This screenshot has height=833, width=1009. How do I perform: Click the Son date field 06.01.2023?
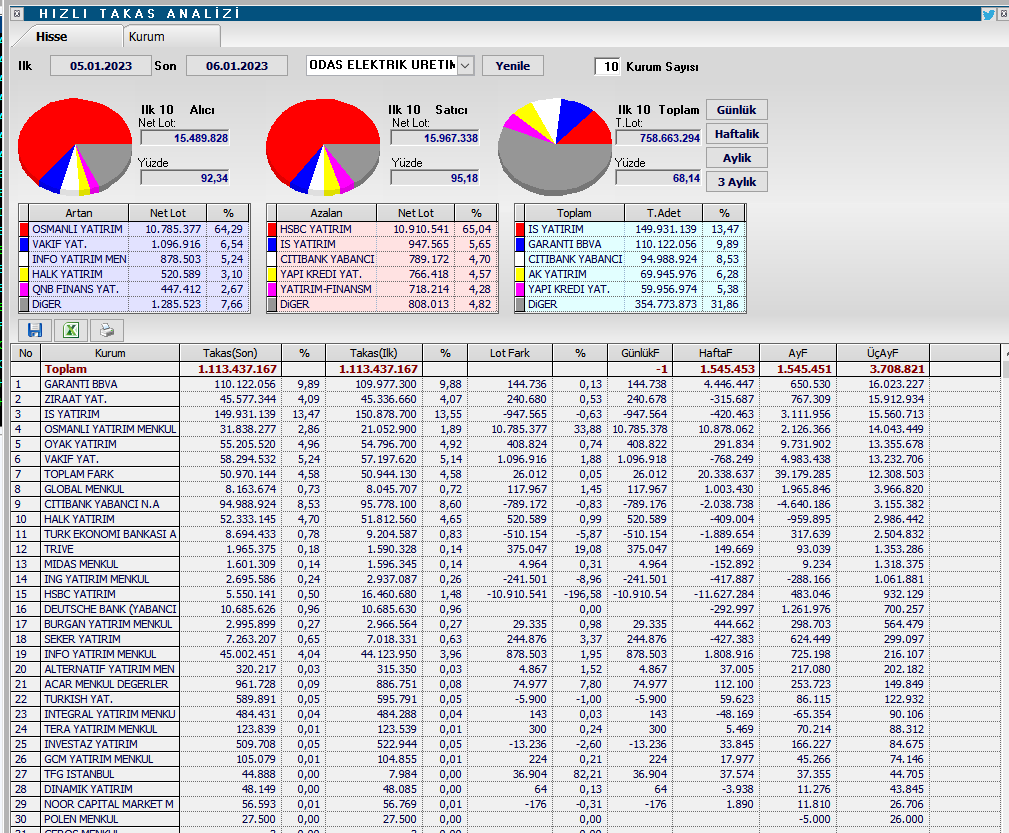point(237,66)
